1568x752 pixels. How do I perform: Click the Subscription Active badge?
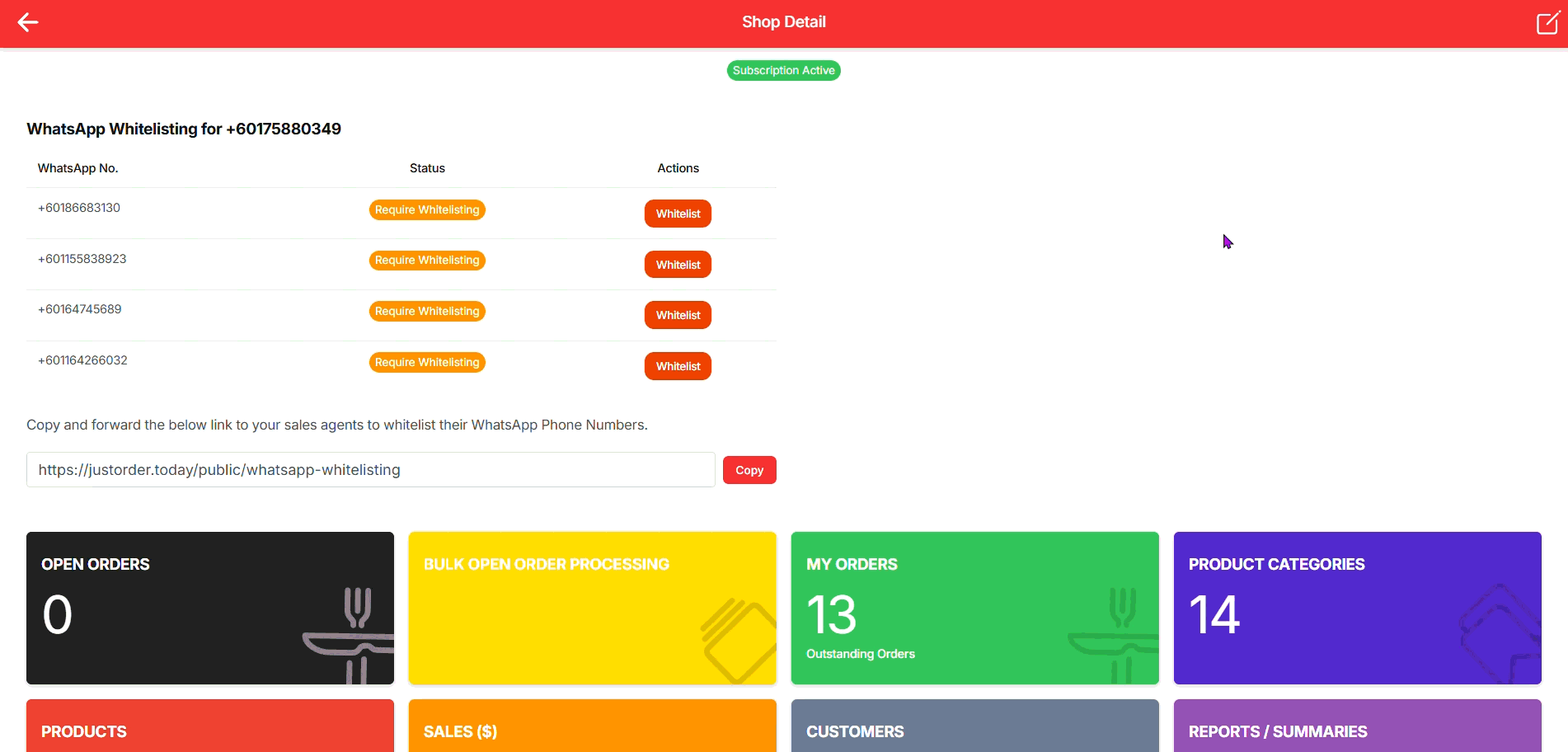783,71
